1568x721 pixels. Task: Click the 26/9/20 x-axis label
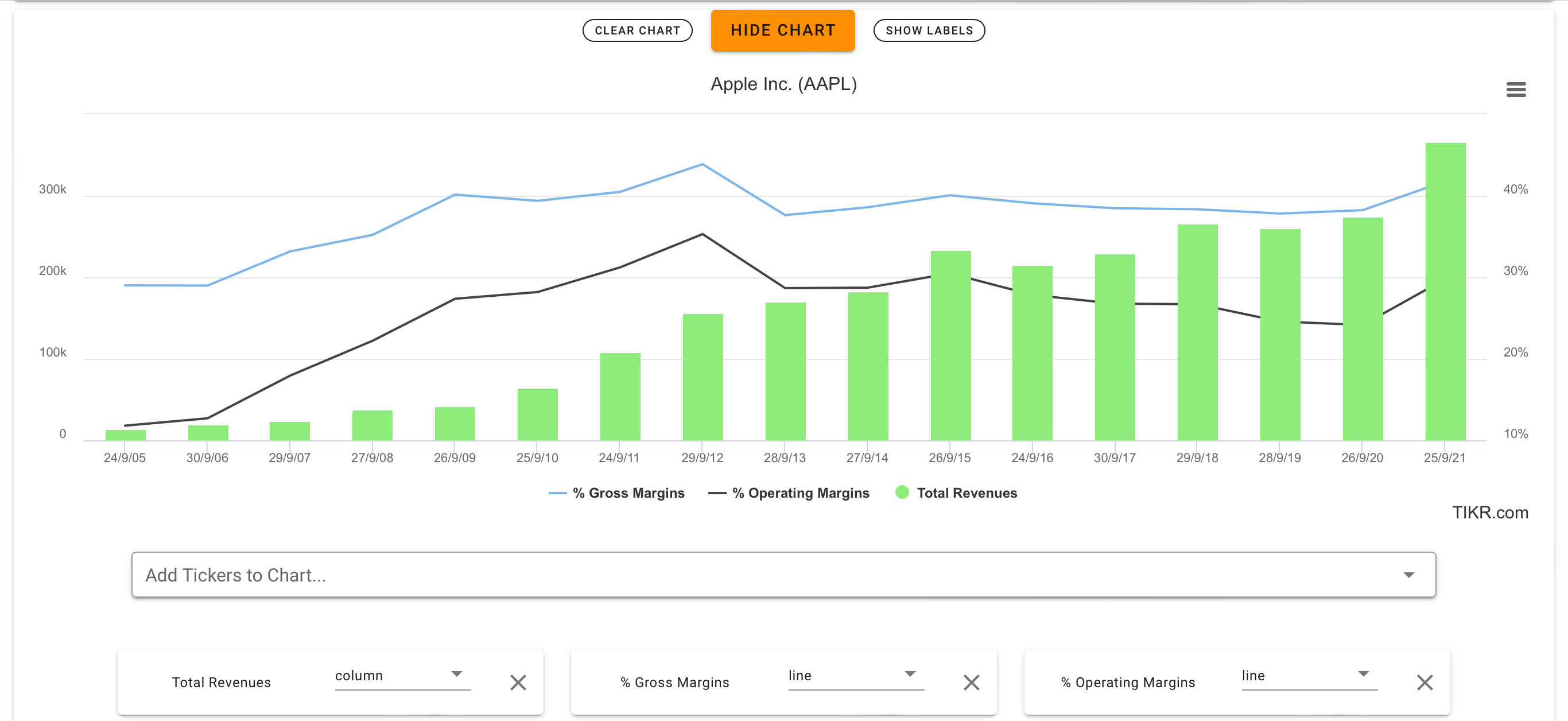1363,458
